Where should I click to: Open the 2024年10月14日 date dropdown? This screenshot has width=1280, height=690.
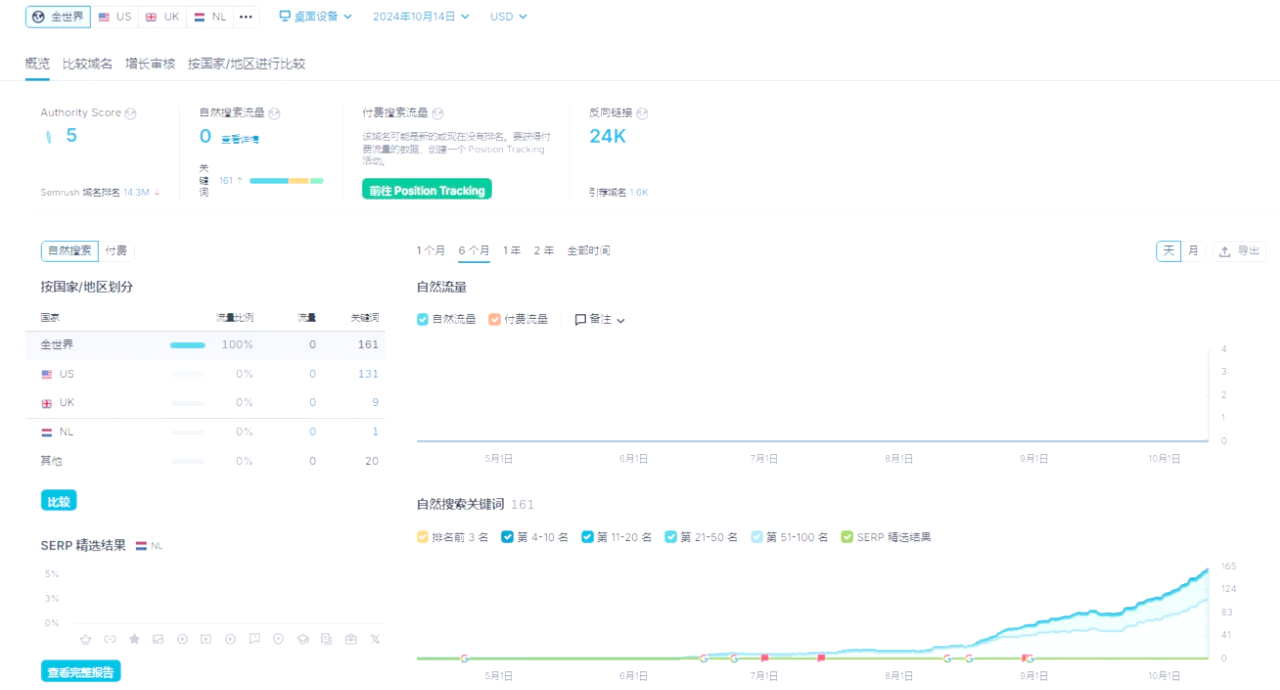coord(420,17)
